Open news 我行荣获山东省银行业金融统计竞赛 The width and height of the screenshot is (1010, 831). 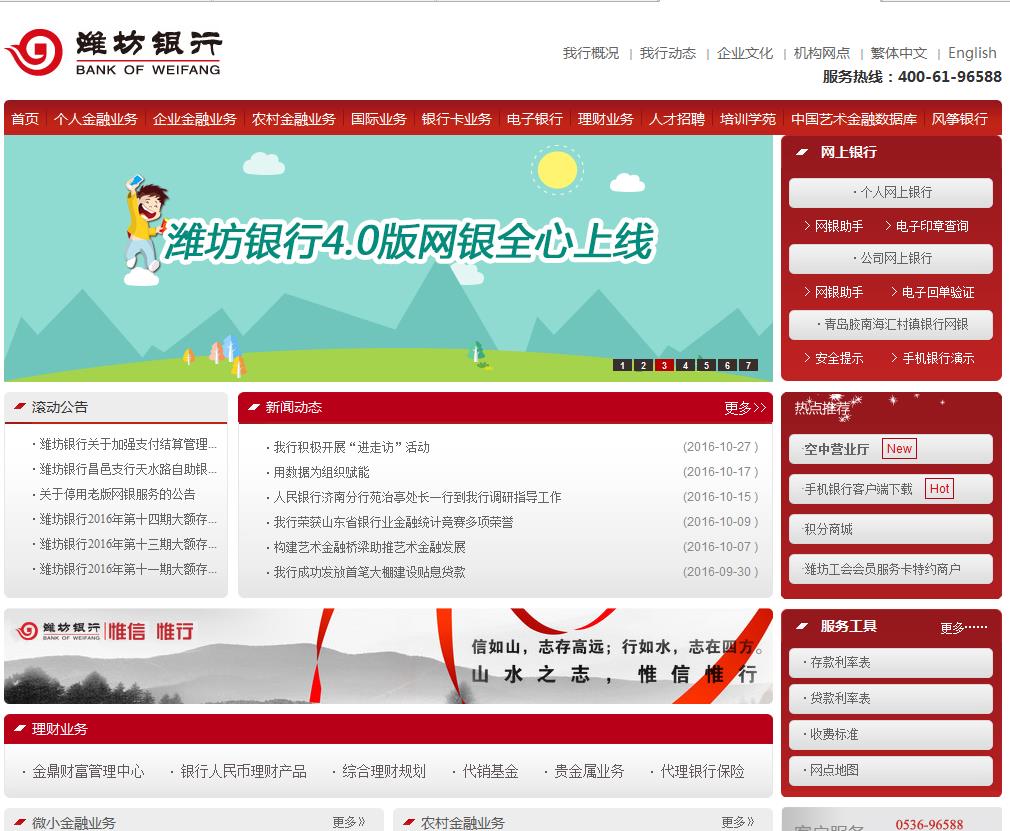(x=394, y=522)
